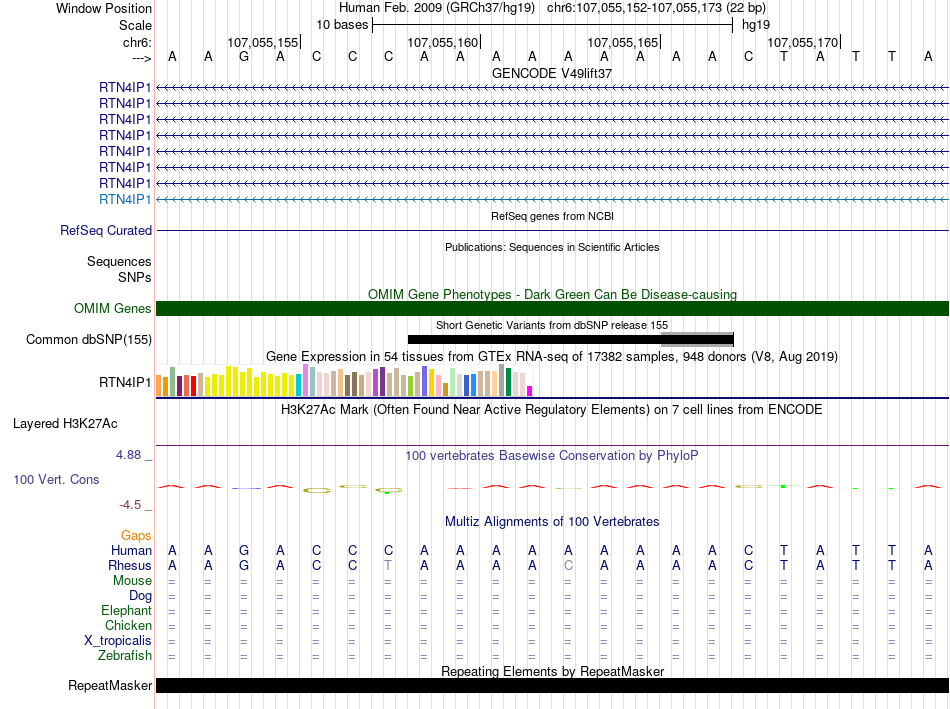The height and width of the screenshot is (709, 950).
Task: Select the 100 Vert. Cons label
Action: point(56,480)
